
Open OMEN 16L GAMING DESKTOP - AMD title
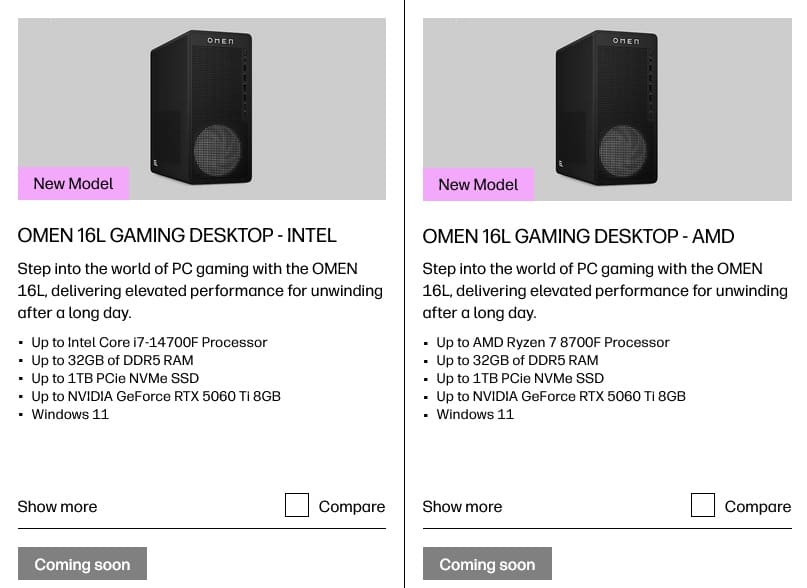(578, 236)
